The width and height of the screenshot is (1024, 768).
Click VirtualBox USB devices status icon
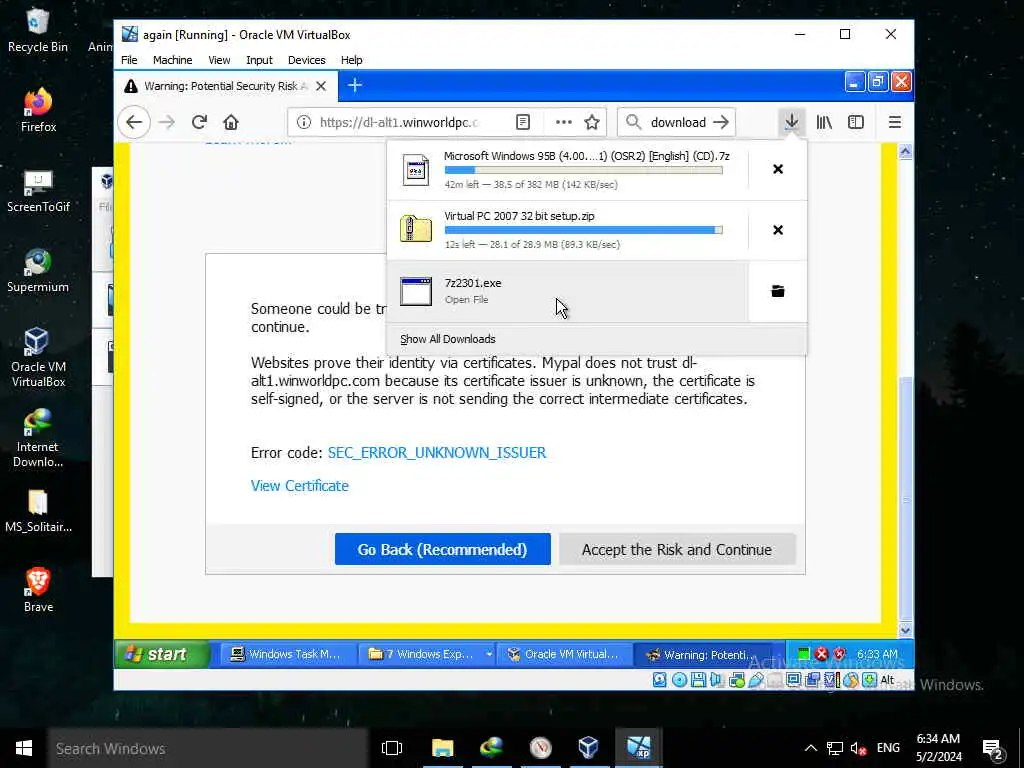756,680
